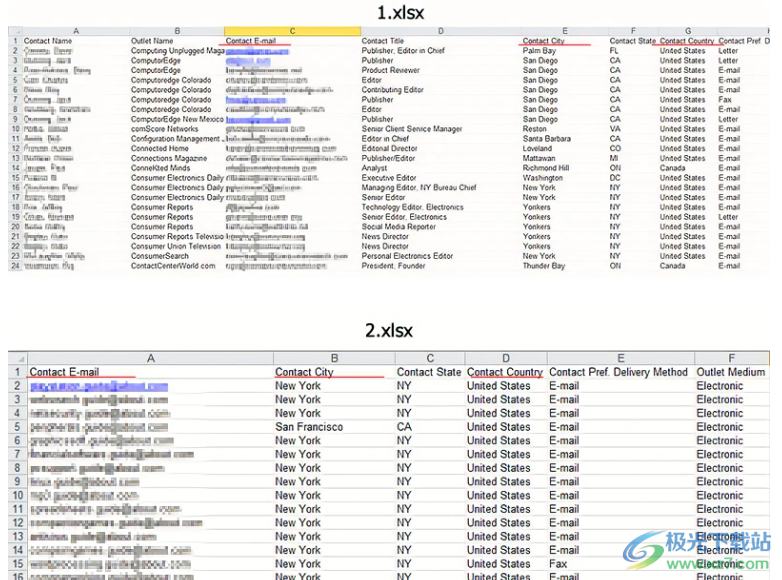Click the Contact State header cell in 2.xlsx
Image resolution: width=782 pixels, height=580 pixels.
(429, 372)
